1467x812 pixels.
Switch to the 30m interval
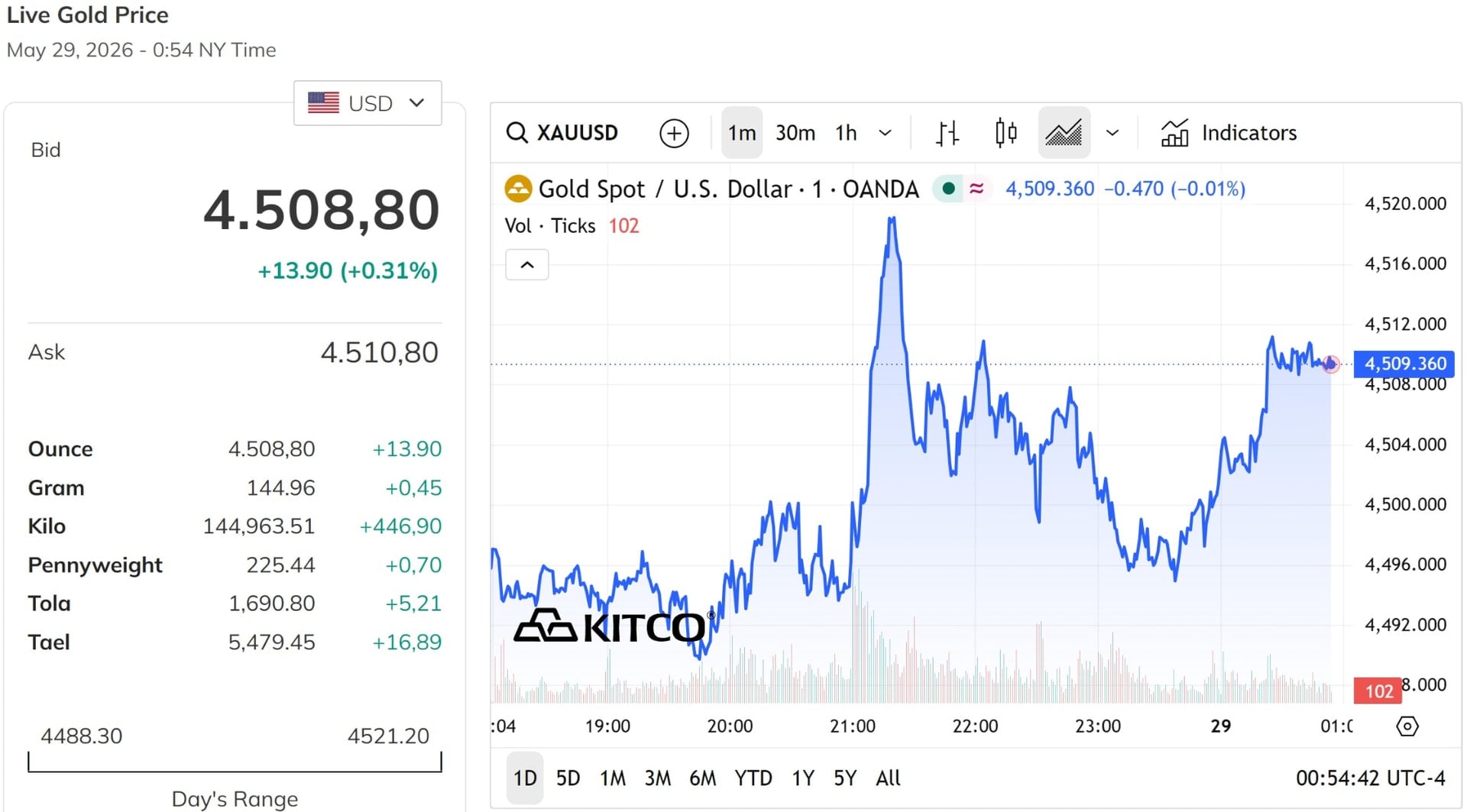tap(795, 133)
